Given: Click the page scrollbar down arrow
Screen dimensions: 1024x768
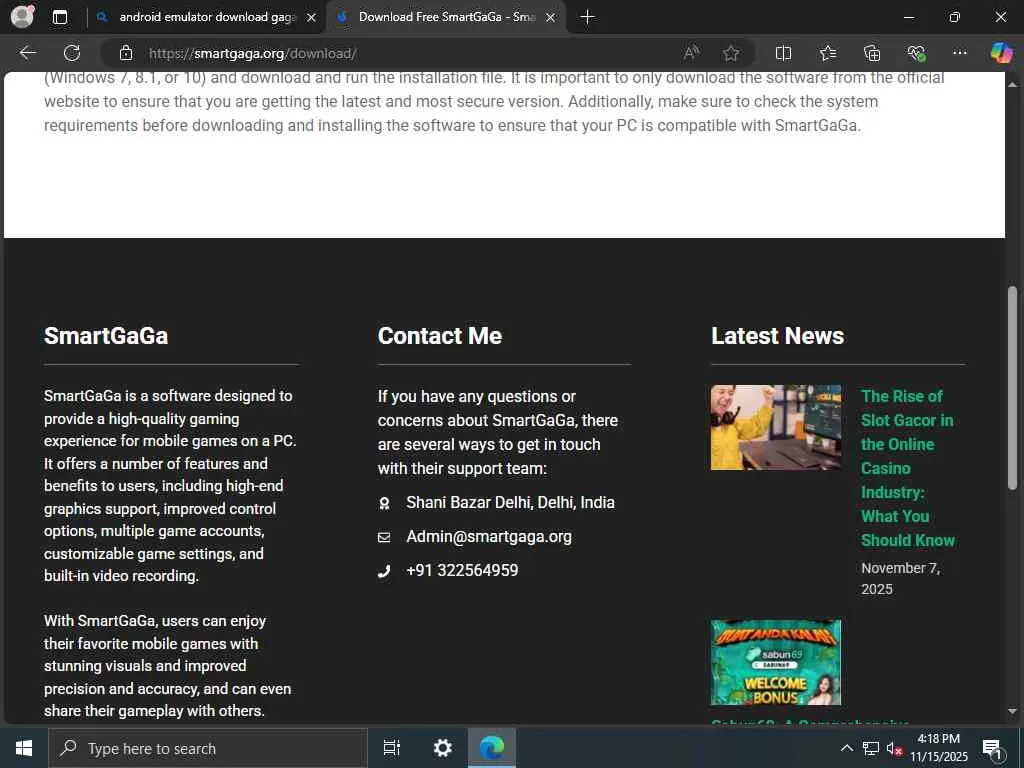Looking at the screenshot, I should [x=1012, y=711].
